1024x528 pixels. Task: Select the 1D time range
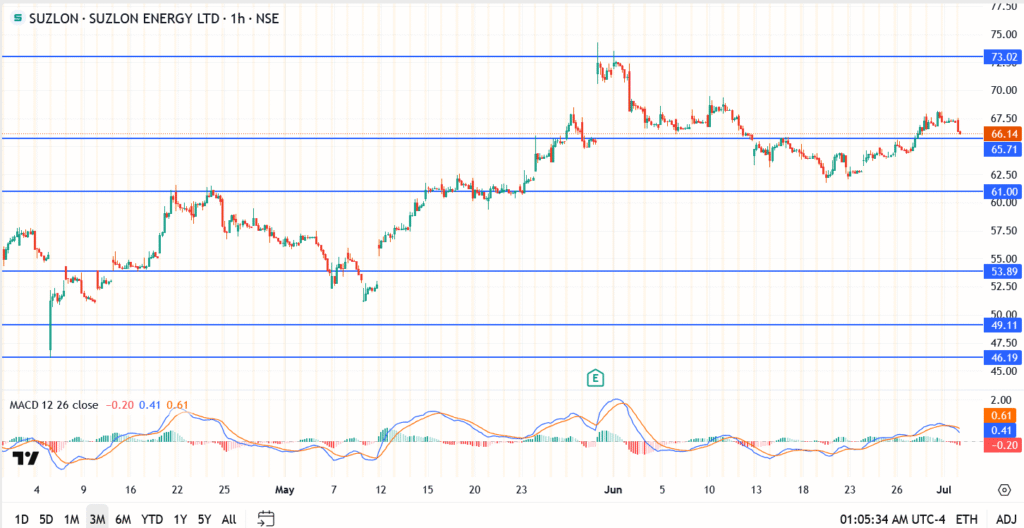21,520
